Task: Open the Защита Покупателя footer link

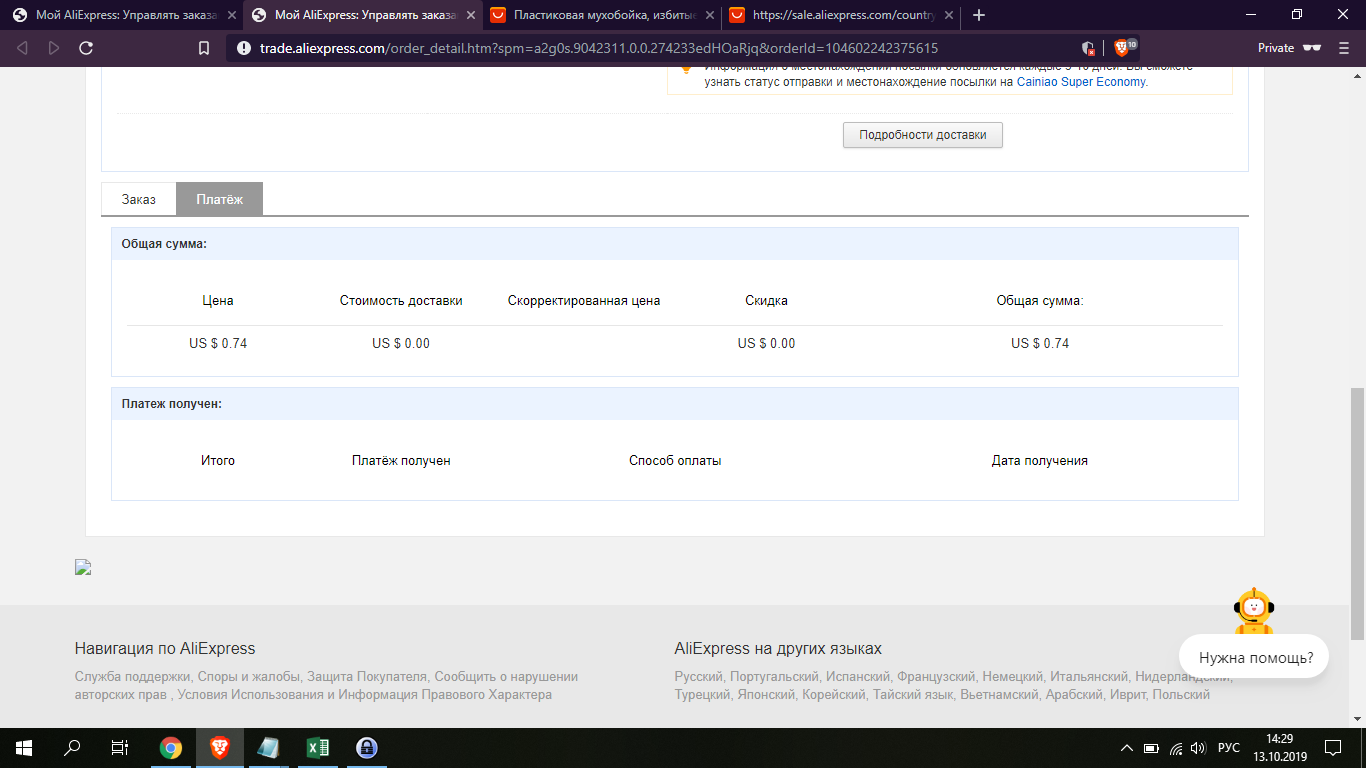Action: [x=367, y=676]
